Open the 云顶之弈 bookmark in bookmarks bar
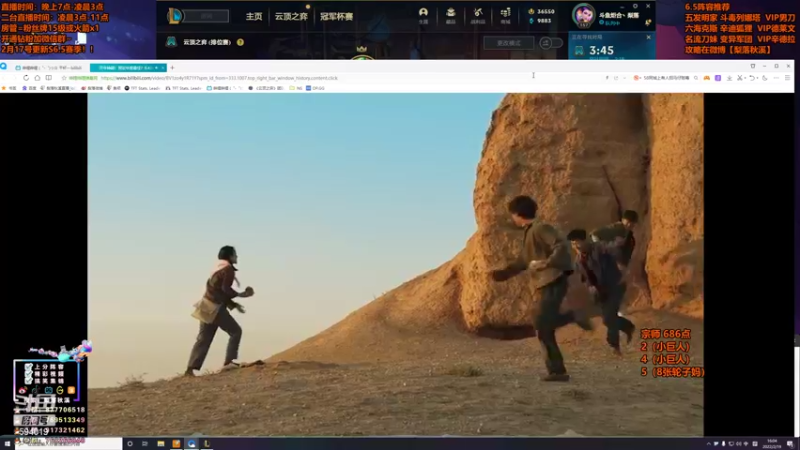The image size is (800, 450). pos(266,88)
